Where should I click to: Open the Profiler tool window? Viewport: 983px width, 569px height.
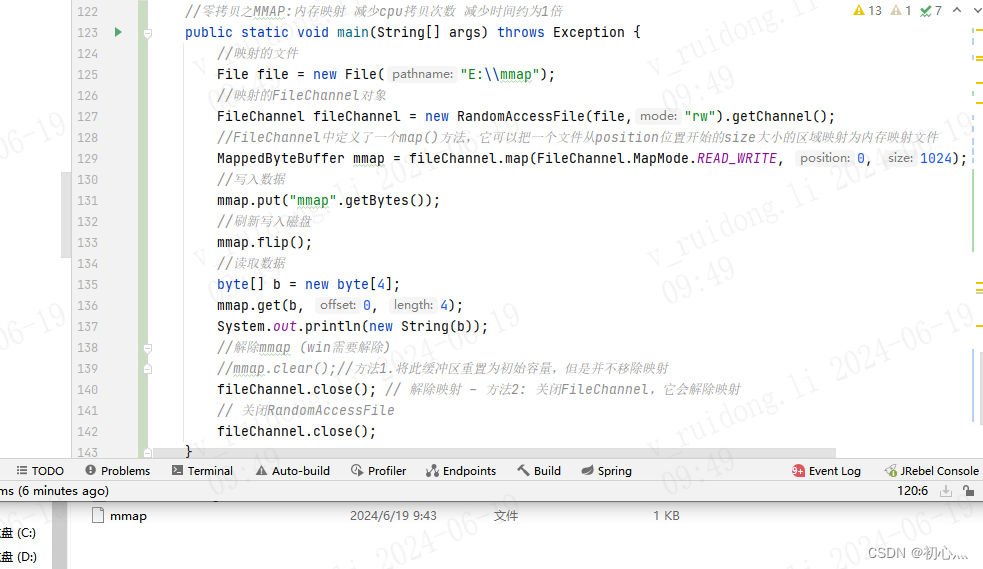(x=379, y=471)
